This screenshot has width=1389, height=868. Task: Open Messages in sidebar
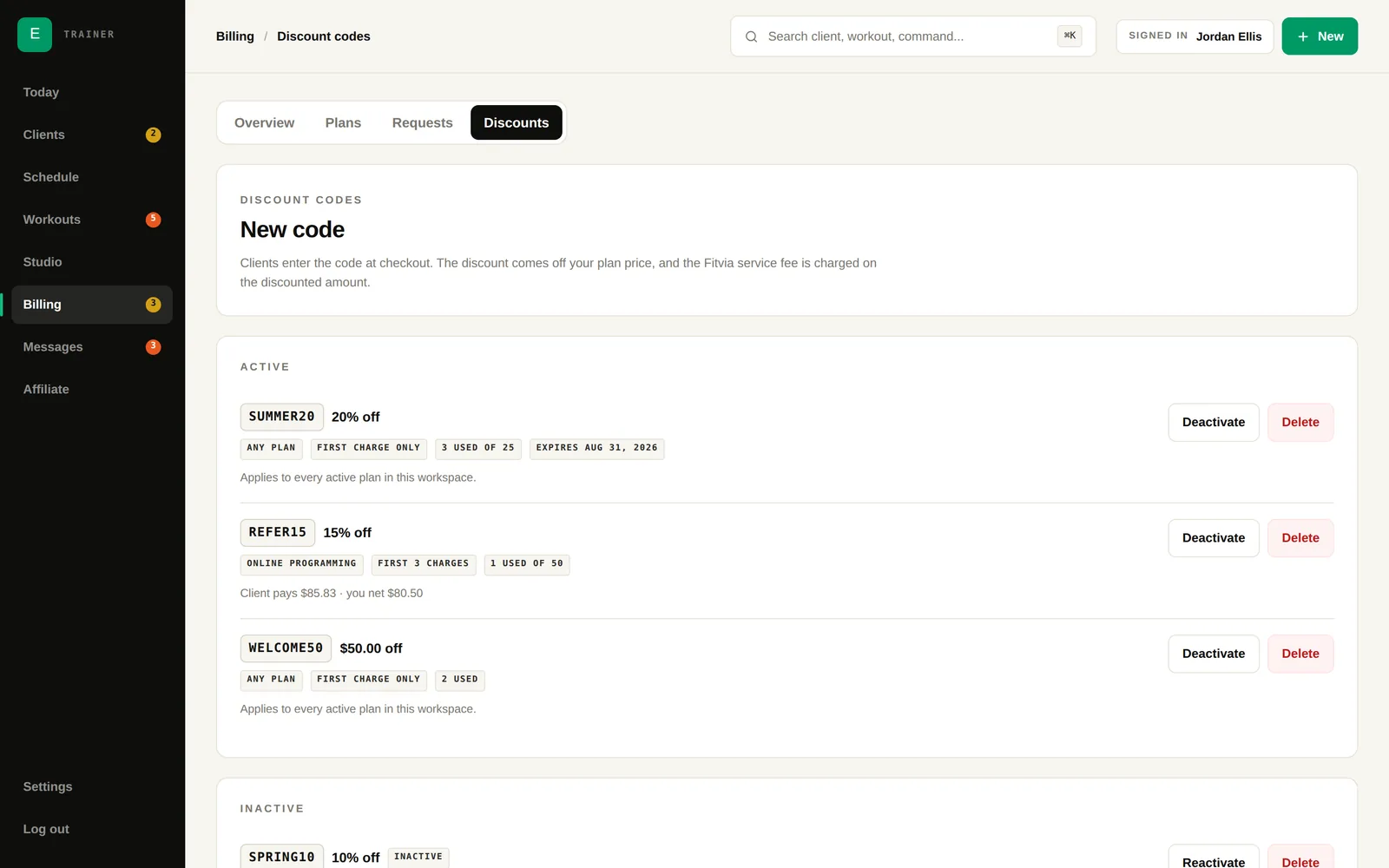tap(92, 347)
